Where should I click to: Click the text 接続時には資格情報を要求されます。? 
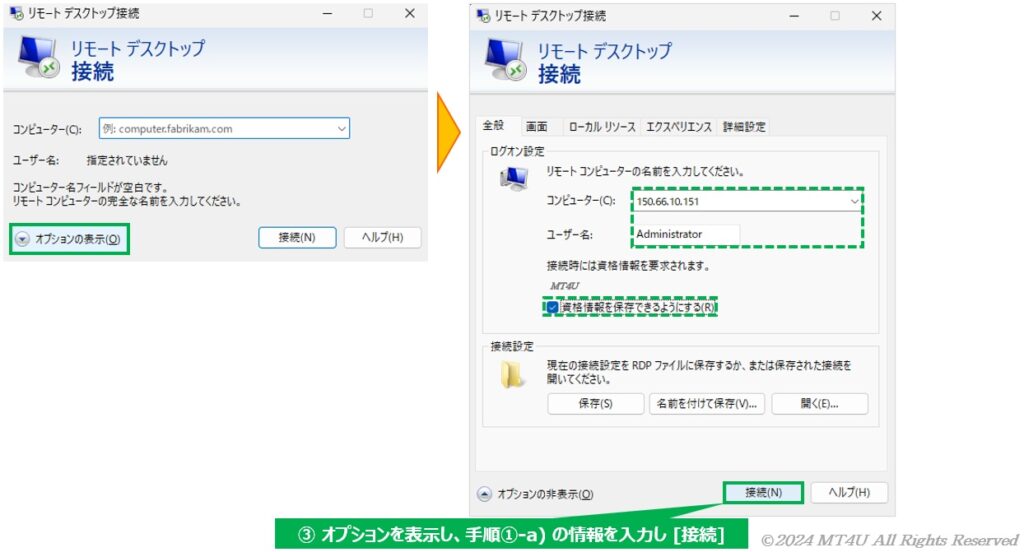(x=628, y=266)
